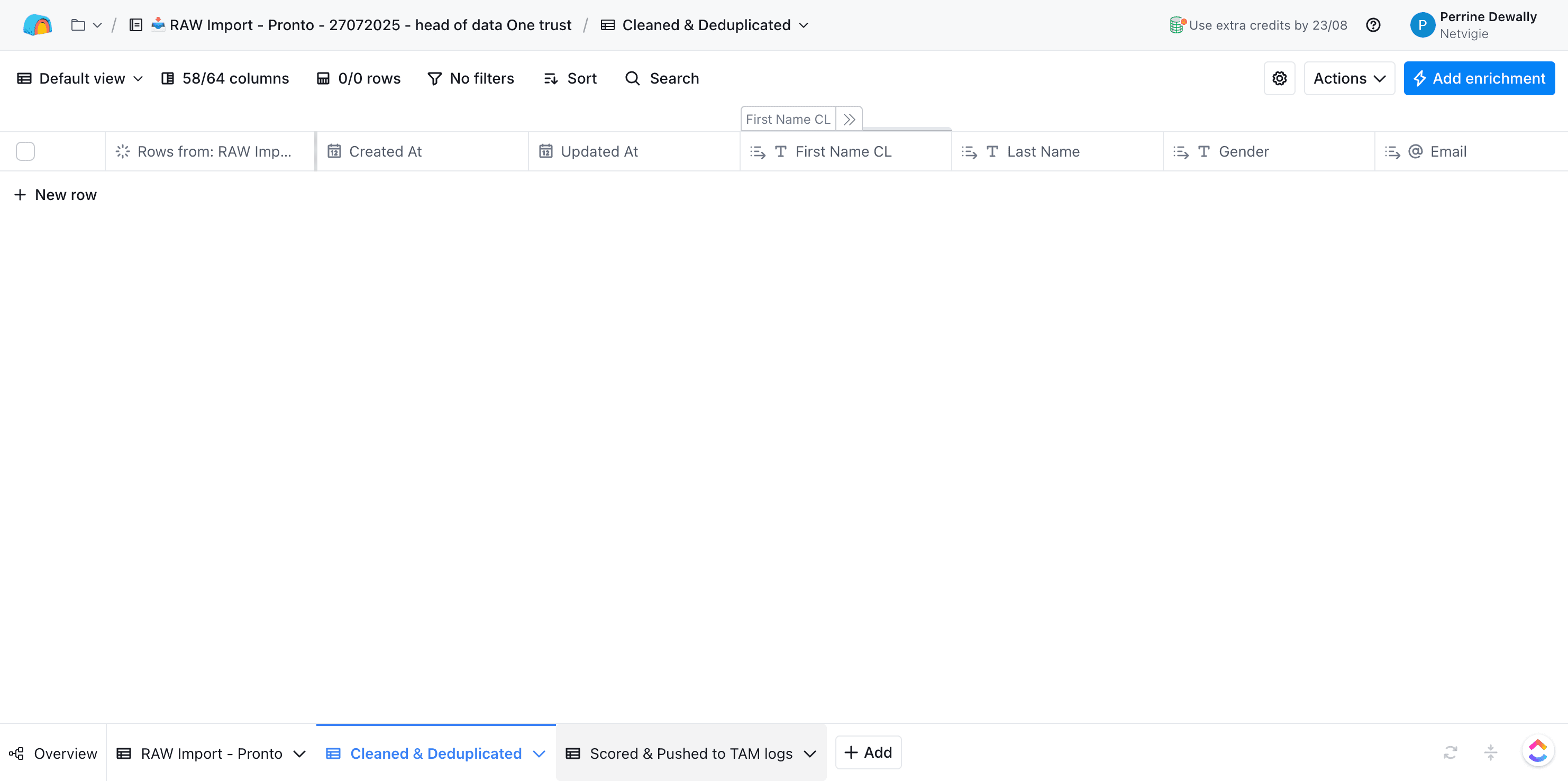Click the rows calculator icon
The height and width of the screenshot is (781, 1568).
tap(323, 78)
